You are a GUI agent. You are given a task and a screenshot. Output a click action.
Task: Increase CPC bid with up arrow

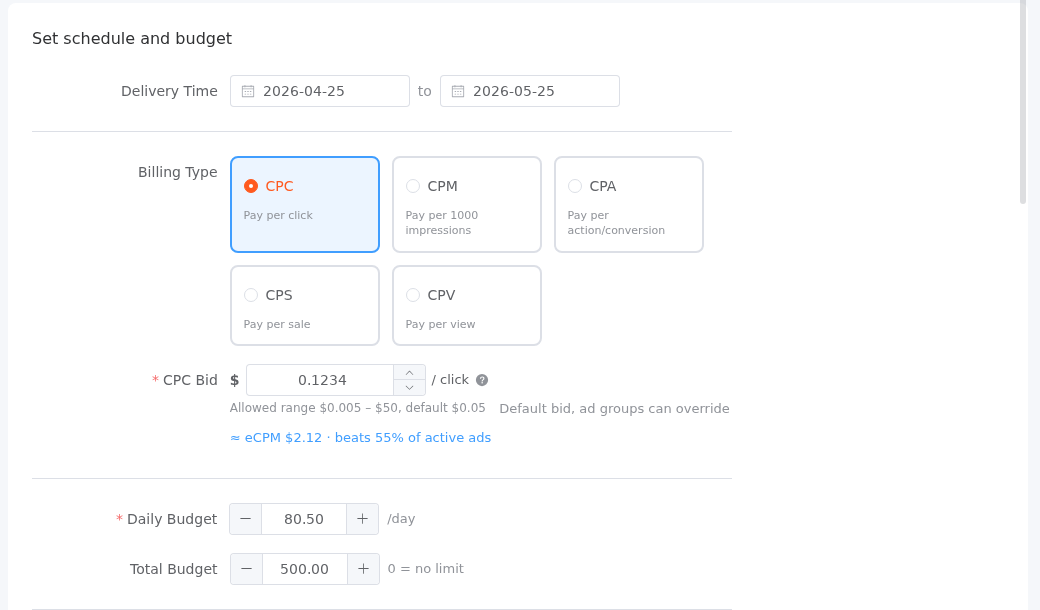[409, 373]
